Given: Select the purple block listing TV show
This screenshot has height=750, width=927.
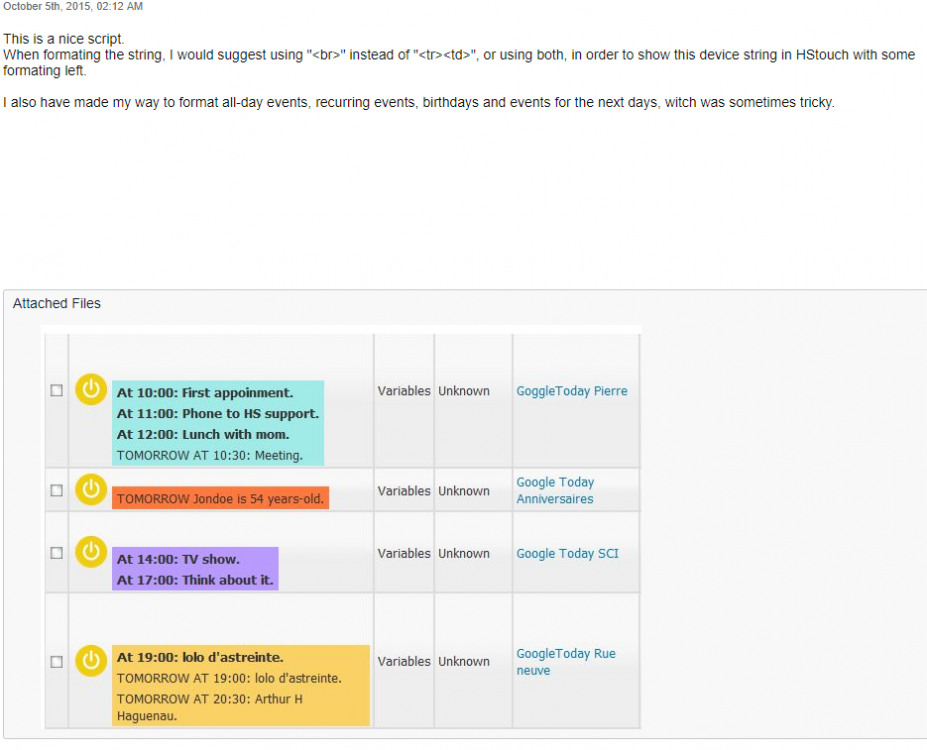Looking at the screenshot, I should 195,569.
